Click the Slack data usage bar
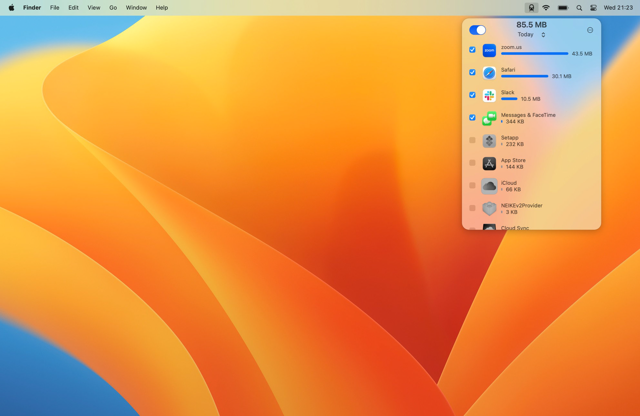The height and width of the screenshot is (416, 640). point(509,99)
